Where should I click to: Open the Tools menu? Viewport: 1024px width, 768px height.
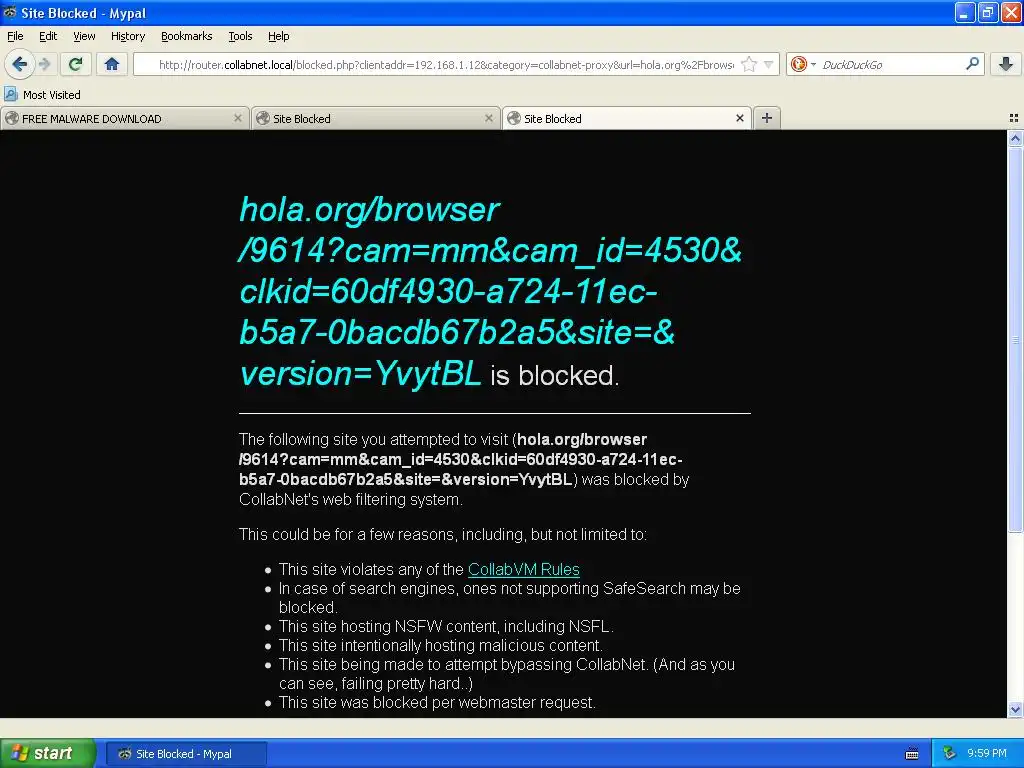[x=240, y=36]
